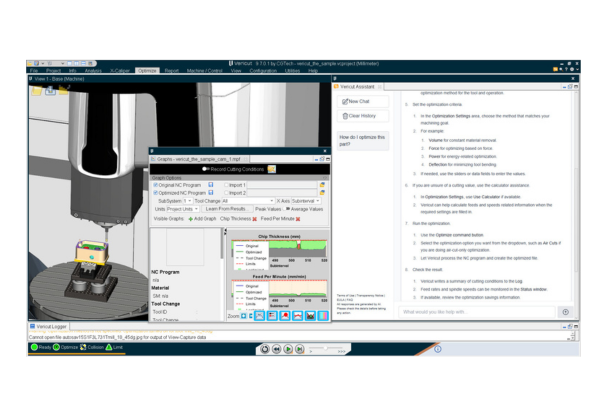Viewport: 600px width, 414px height.
Task: Open the X-Caliper menu
Action: 120,71
